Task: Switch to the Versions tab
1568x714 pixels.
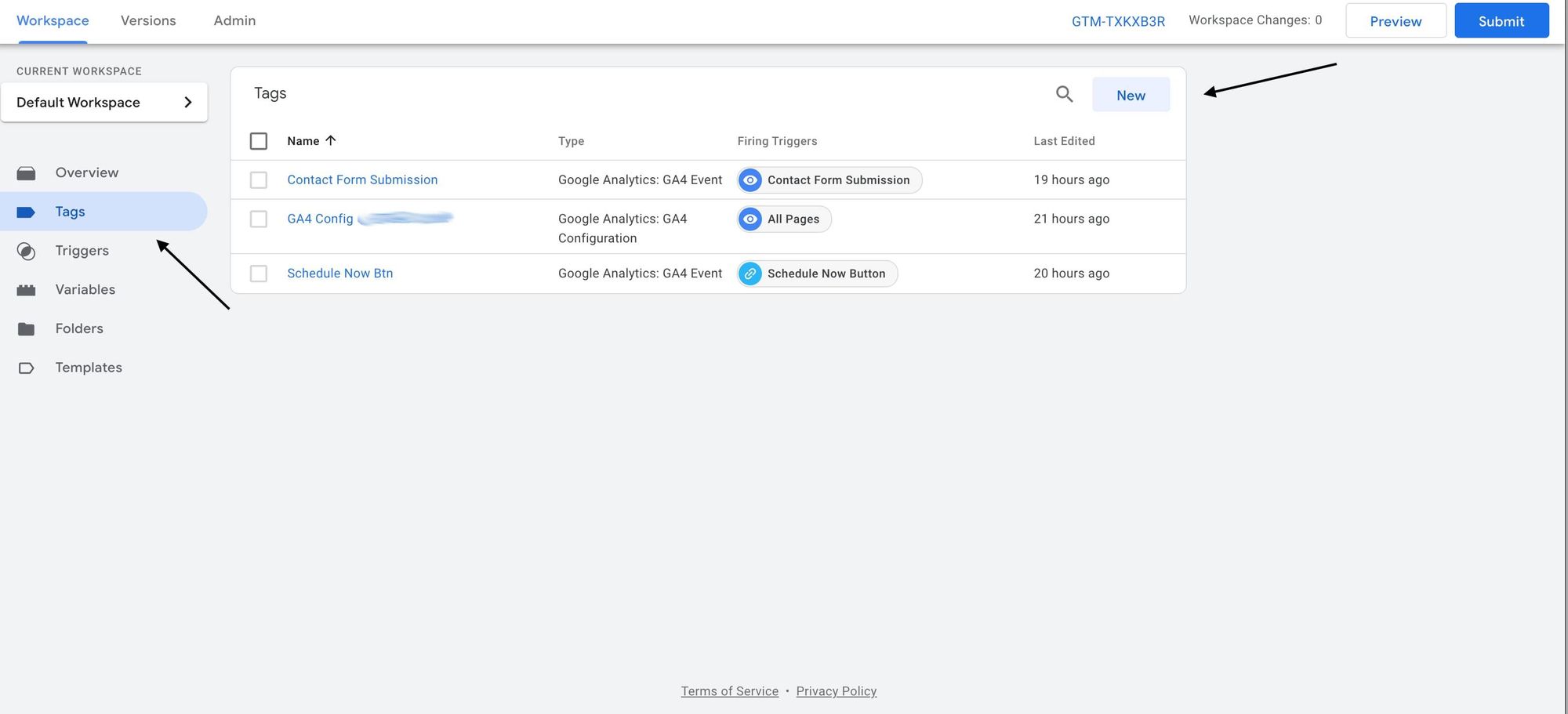Action: pos(148,21)
